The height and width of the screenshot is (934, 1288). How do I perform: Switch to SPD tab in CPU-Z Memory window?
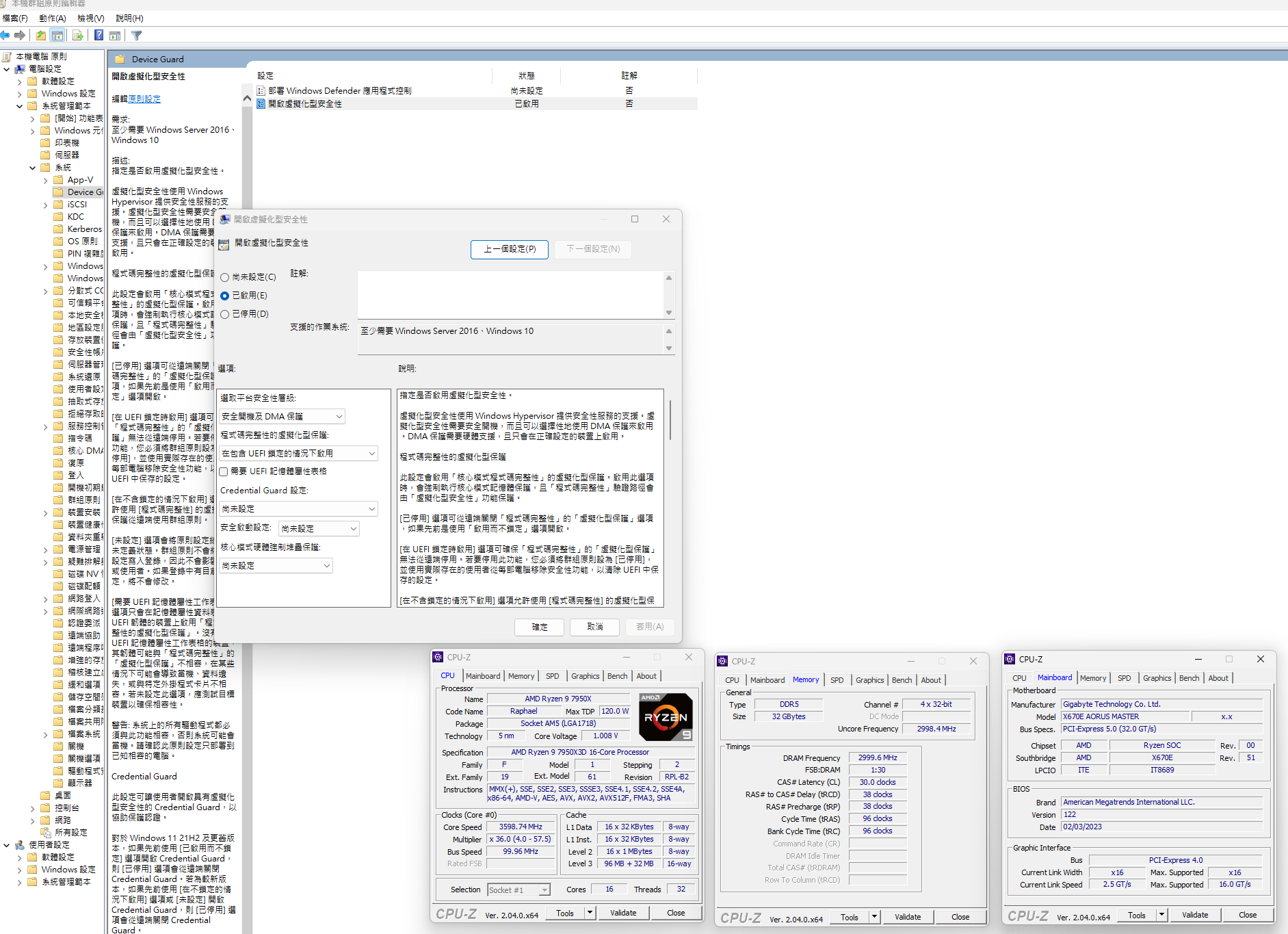837,680
